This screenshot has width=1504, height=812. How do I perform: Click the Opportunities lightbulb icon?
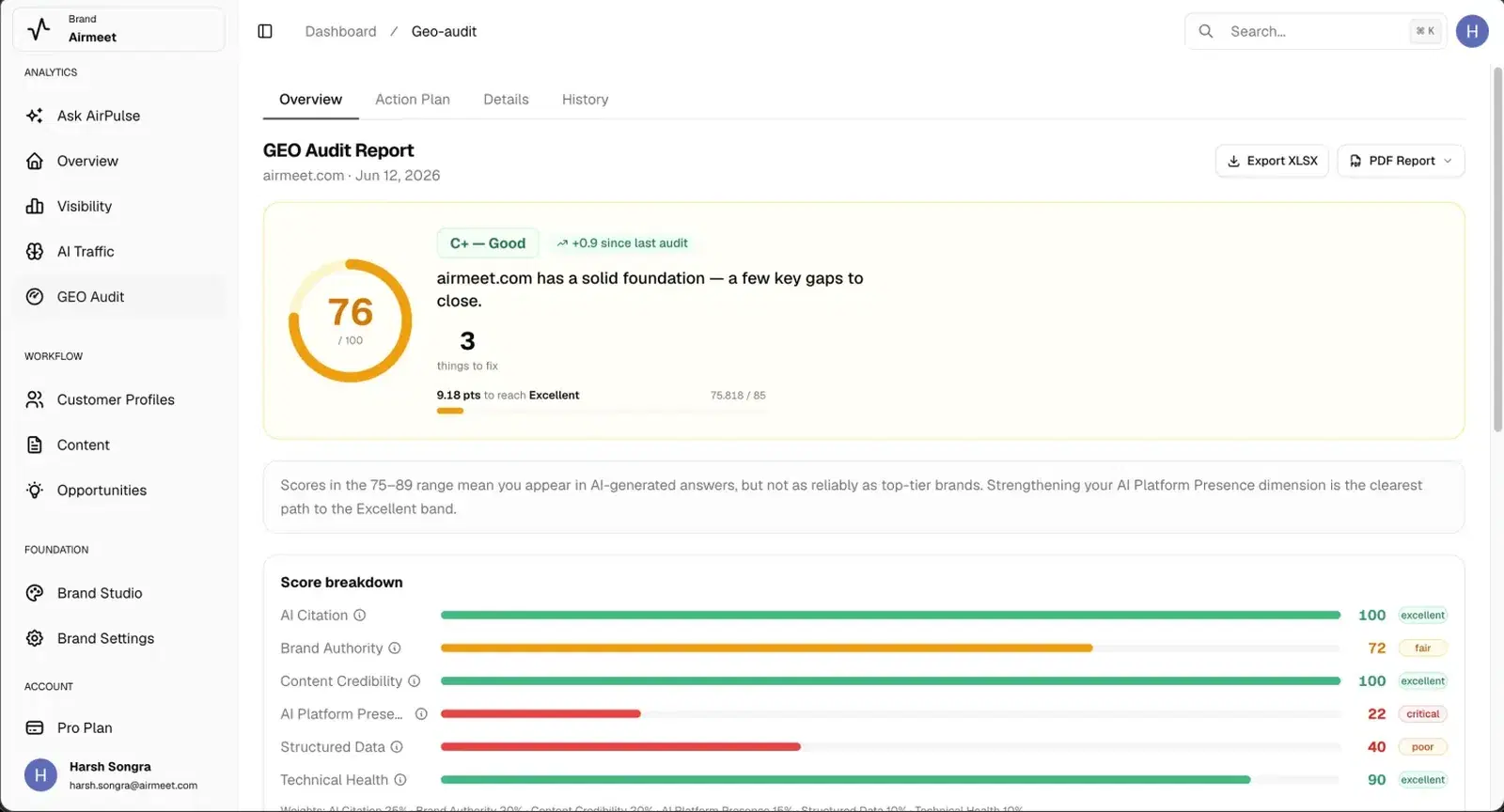coord(35,490)
